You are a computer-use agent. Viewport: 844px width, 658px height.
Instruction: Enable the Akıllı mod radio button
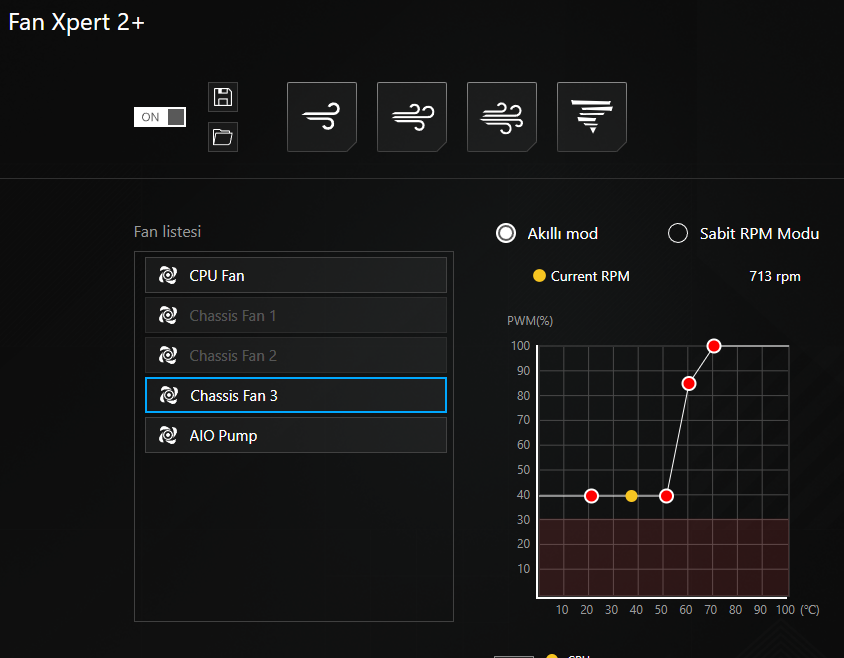point(506,233)
